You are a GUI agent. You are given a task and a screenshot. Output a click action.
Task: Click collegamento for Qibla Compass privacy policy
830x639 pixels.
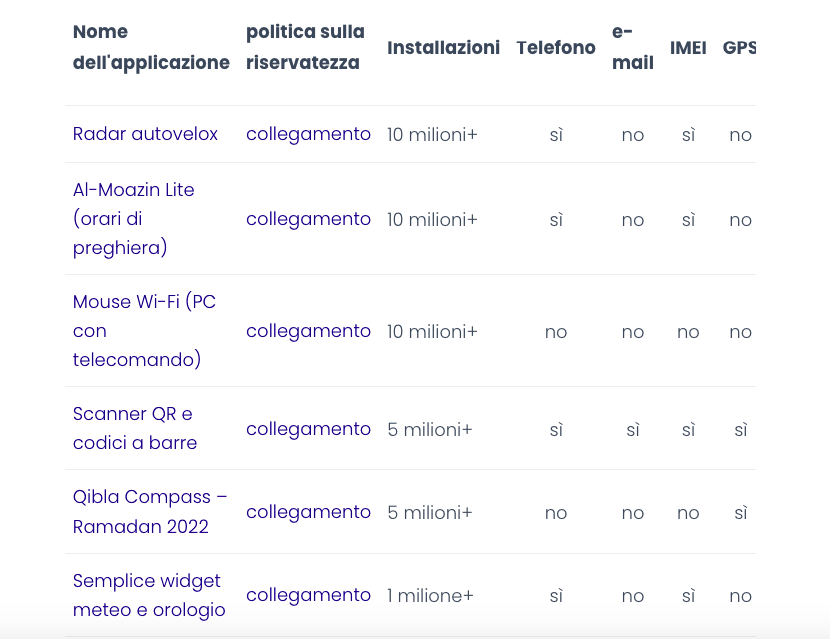pyautogui.click(x=308, y=512)
